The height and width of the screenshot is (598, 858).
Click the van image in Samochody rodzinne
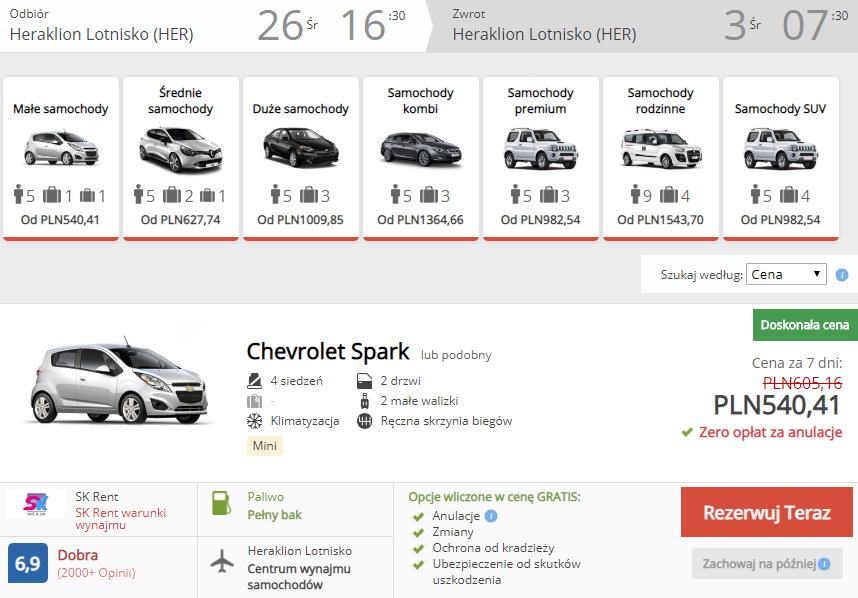click(x=661, y=149)
